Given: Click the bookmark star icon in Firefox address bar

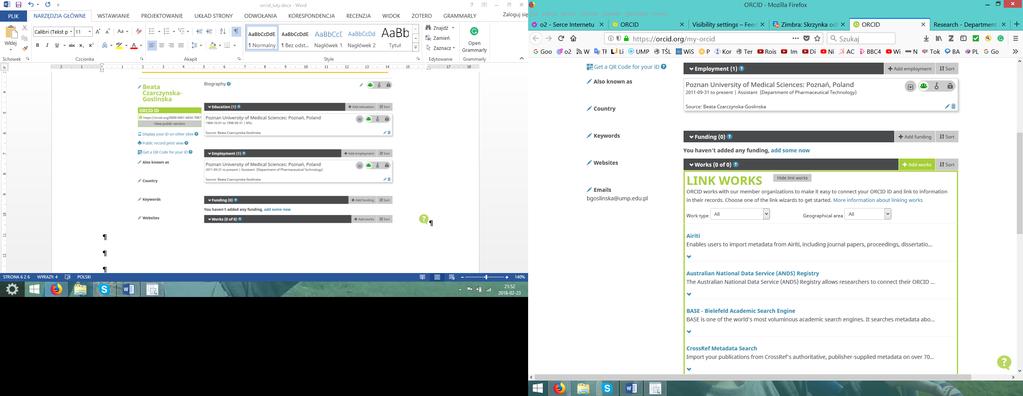Looking at the screenshot, I should (x=817, y=38).
